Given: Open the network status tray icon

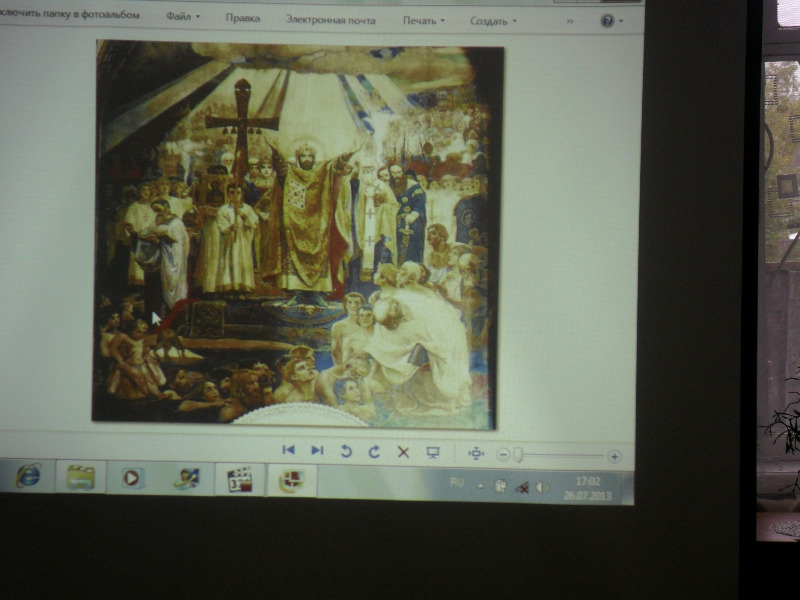Looking at the screenshot, I should [521, 488].
